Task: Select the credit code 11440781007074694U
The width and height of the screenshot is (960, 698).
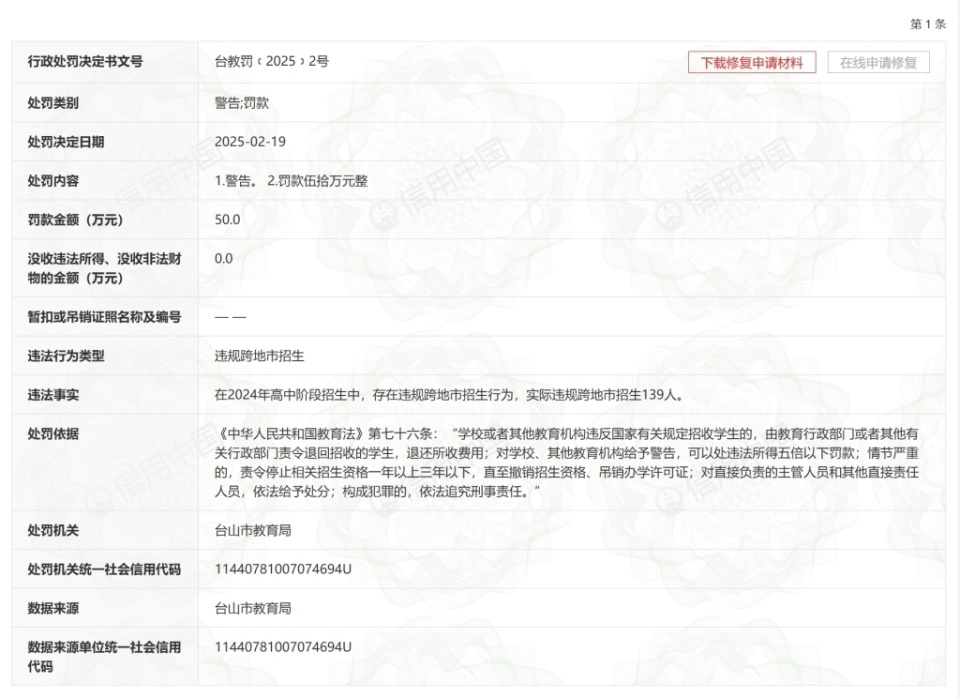Action: coord(280,566)
